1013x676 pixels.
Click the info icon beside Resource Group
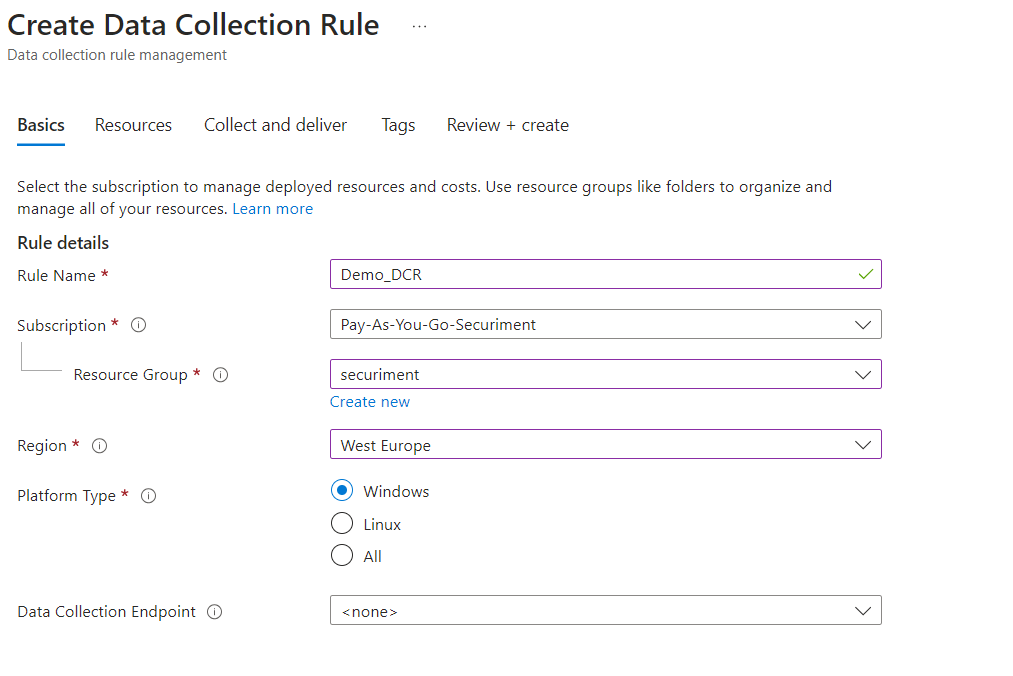[x=221, y=375]
